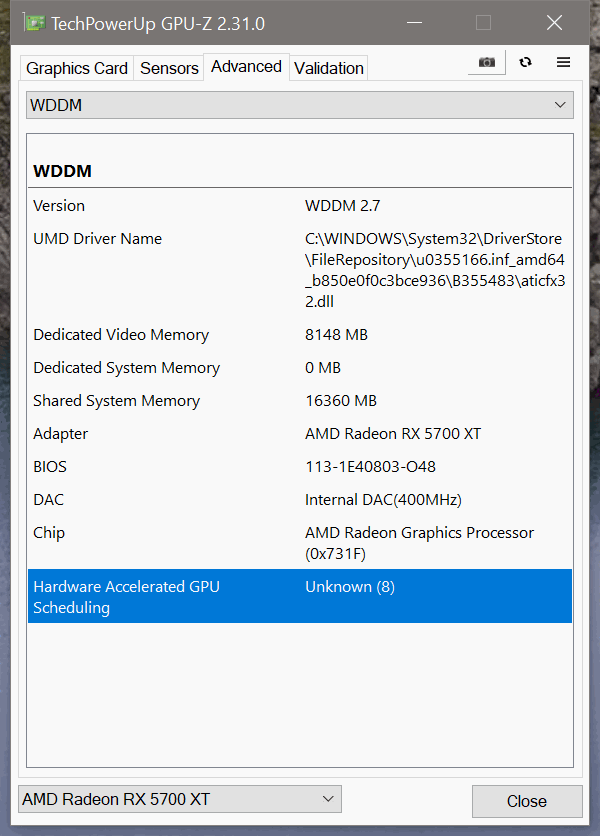600x836 pixels.
Task: Click the aticfx32.dll driver path value
Action: tap(435, 270)
